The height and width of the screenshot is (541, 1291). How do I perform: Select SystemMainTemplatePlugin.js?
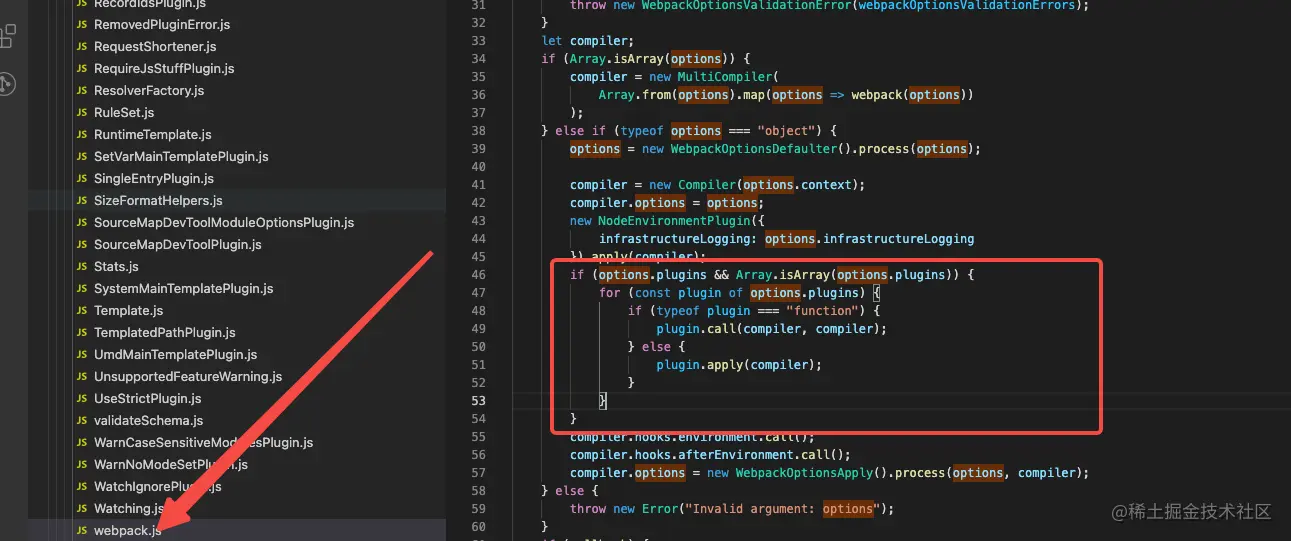[184, 289]
